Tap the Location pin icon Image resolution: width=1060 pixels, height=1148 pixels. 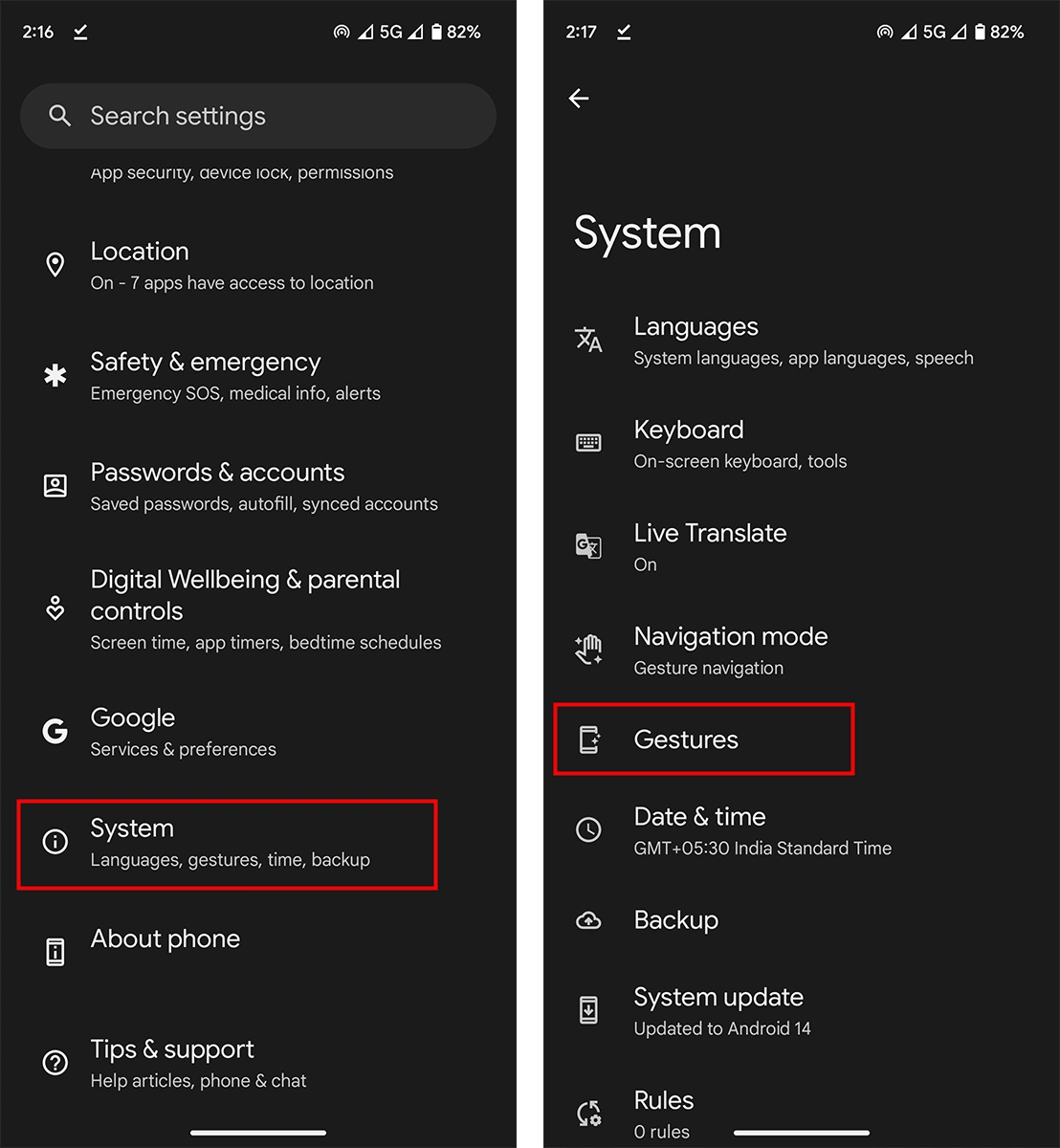(55, 265)
